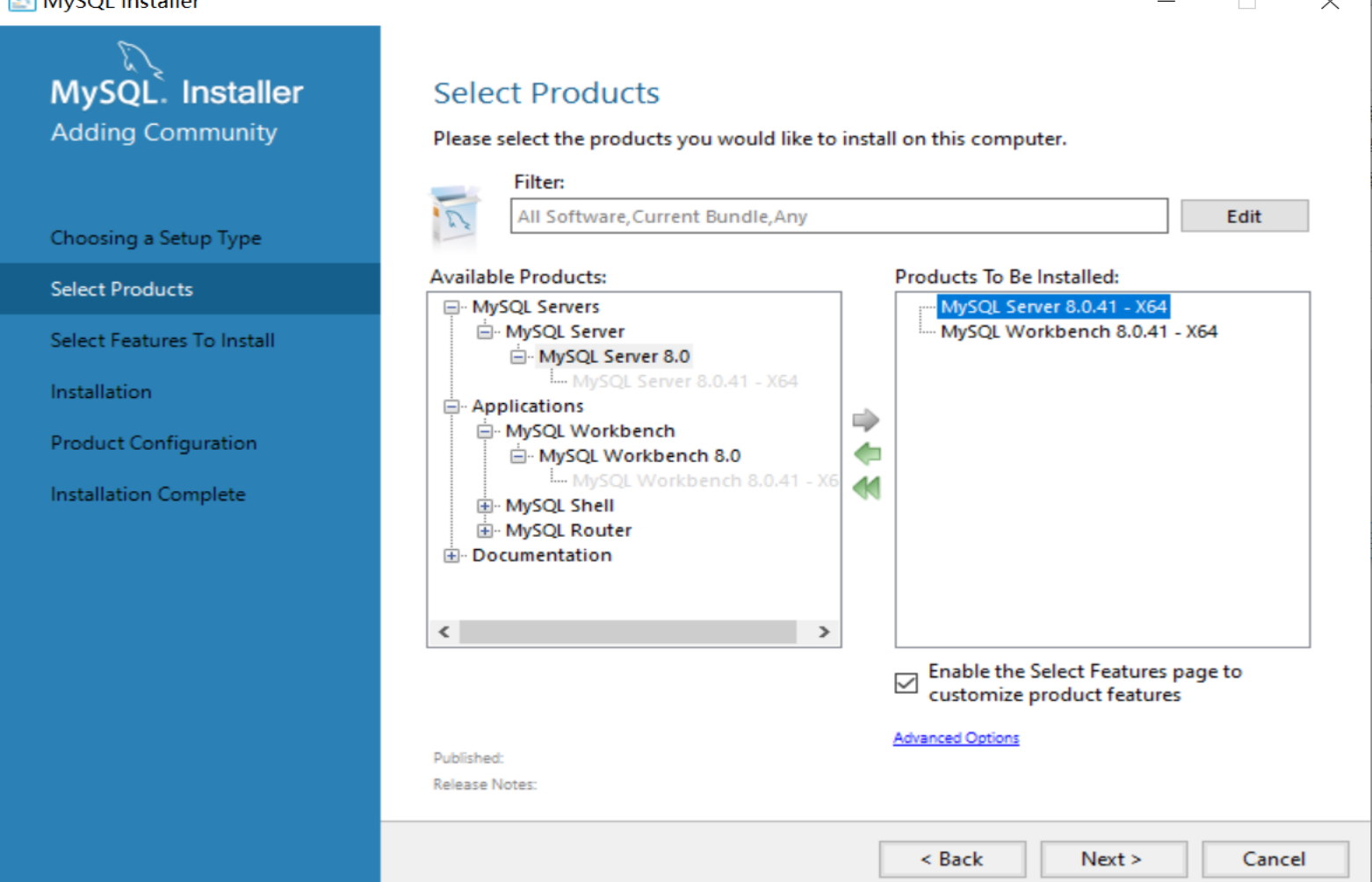Select MySQL Workbench 8.0.41 - X64 in install list
Image resolution: width=1372 pixels, height=882 pixels.
click(1079, 331)
